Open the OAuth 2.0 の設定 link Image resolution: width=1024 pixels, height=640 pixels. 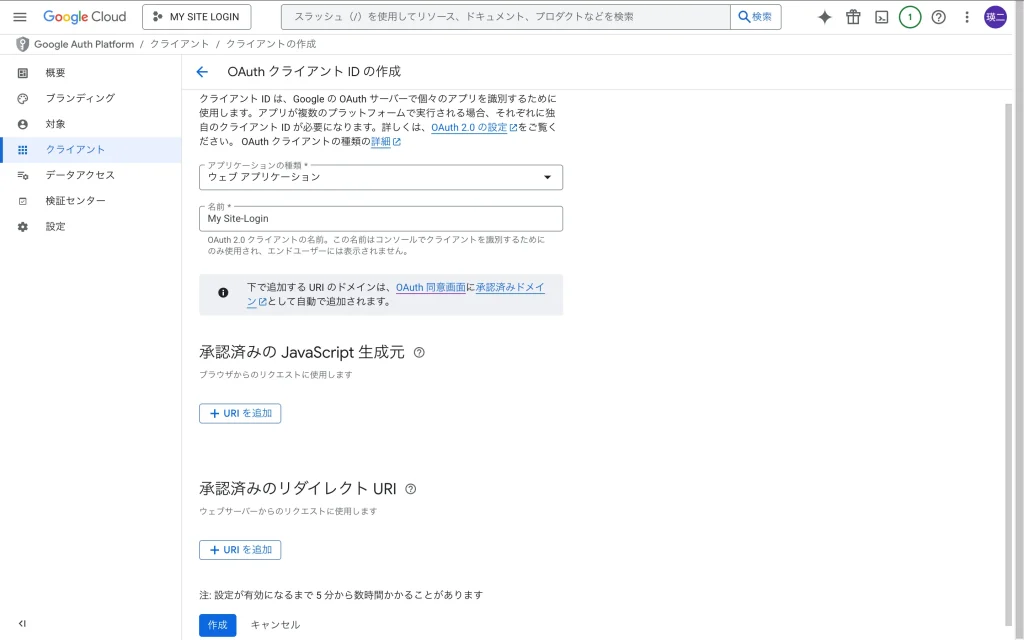tap(469, 128)
